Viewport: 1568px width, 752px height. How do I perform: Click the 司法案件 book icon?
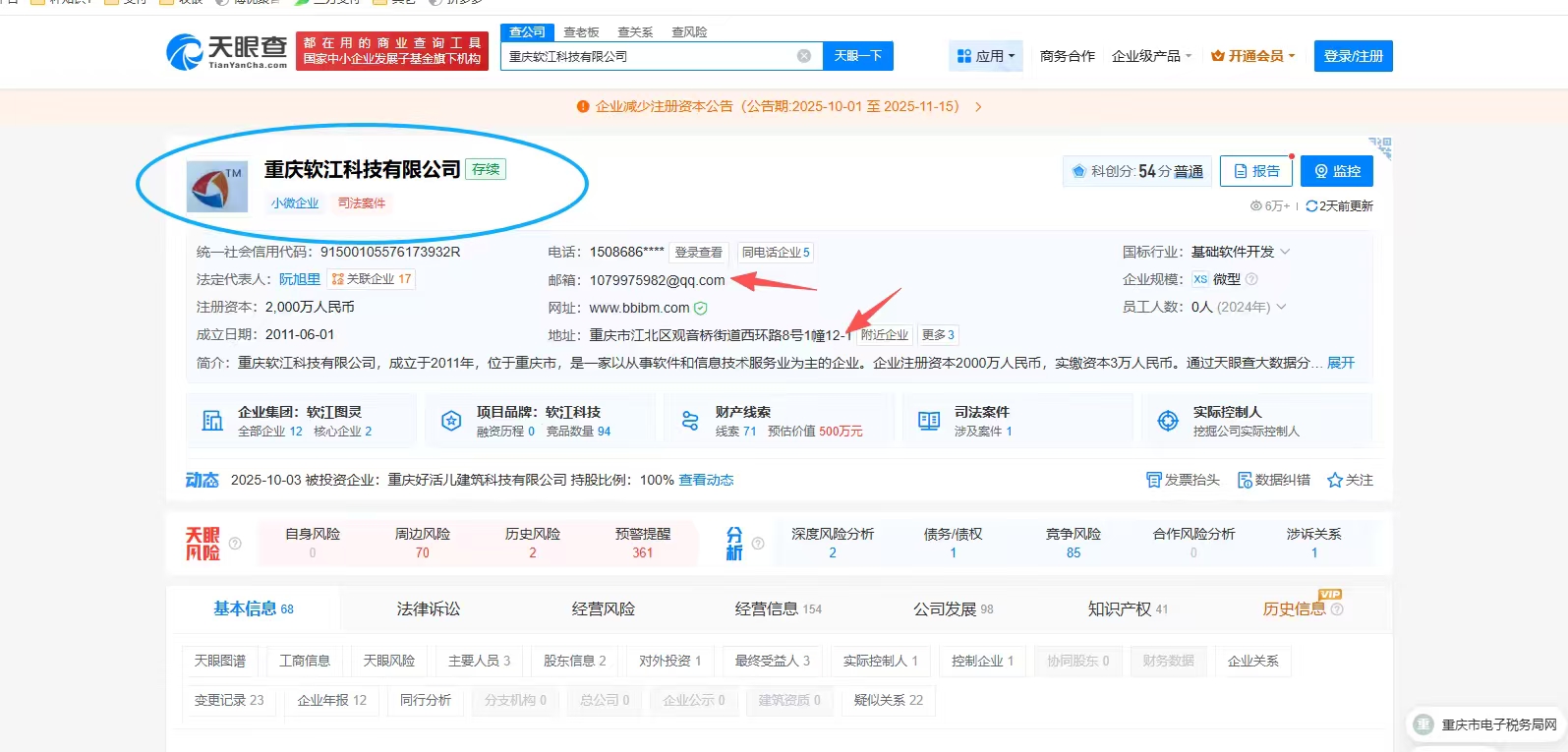929,421
